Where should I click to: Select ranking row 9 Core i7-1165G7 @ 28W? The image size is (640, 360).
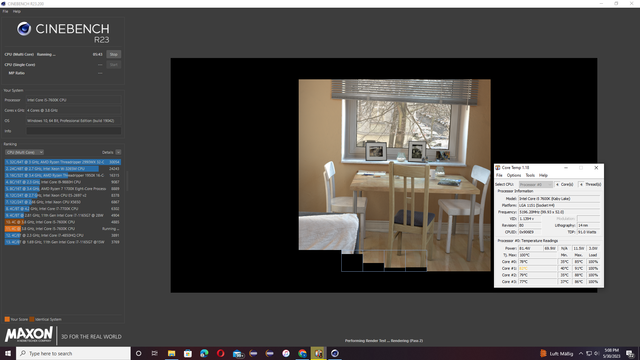(62, 216)
